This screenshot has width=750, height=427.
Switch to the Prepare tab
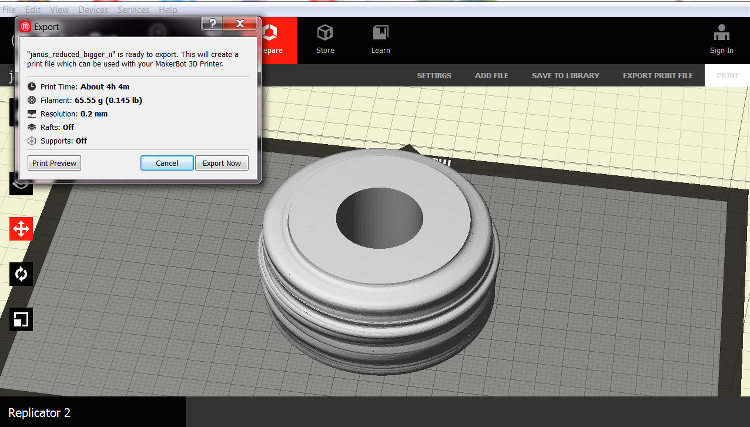pyautogui.click(x=279, y=41)
